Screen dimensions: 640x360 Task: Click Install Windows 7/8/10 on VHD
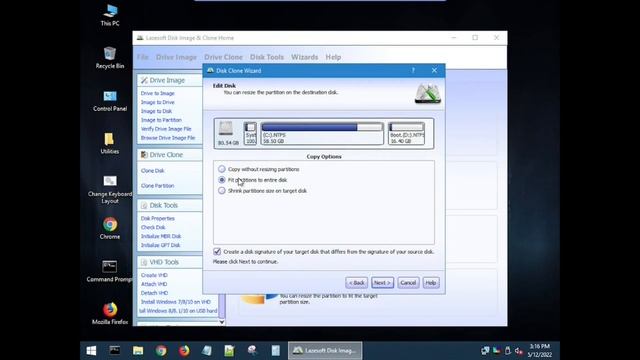coord(176,302)
